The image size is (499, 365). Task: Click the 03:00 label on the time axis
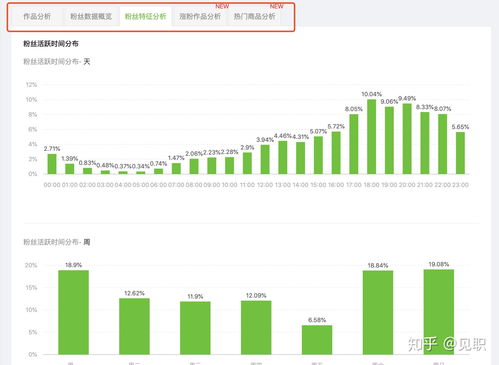coord(105,185)
